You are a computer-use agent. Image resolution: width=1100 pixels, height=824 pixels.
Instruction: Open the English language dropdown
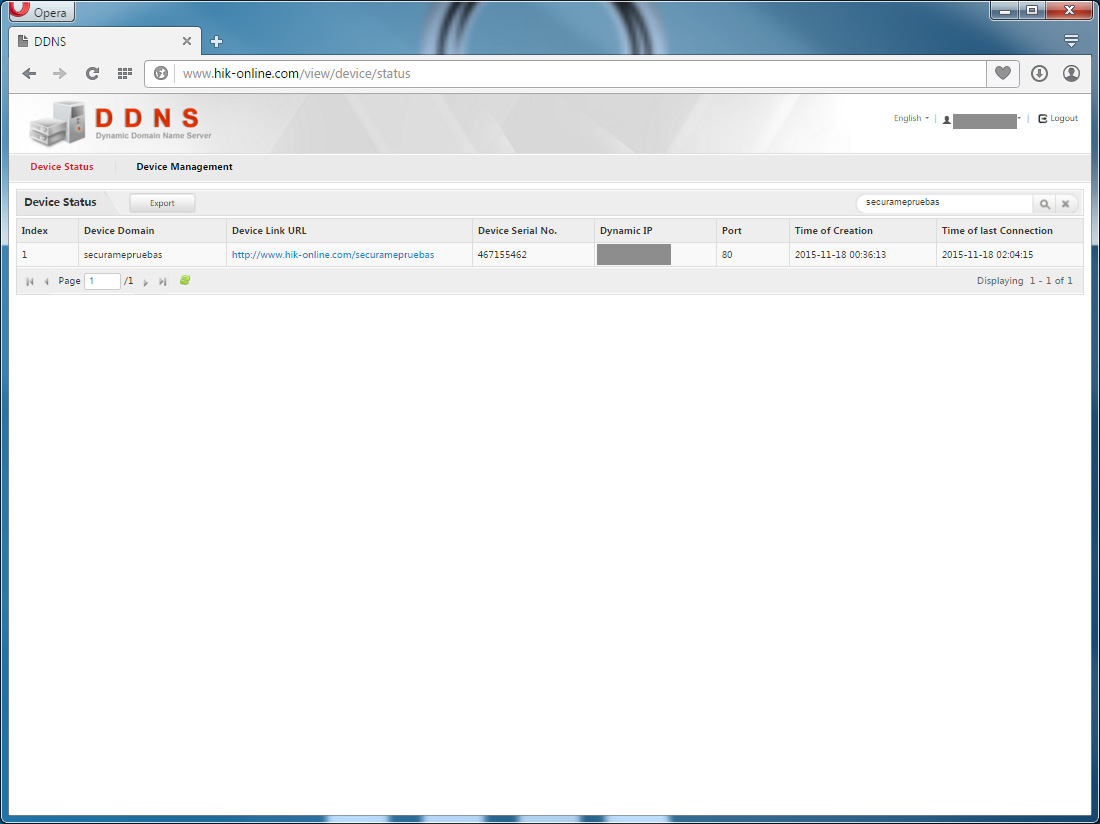pos(911,119)
